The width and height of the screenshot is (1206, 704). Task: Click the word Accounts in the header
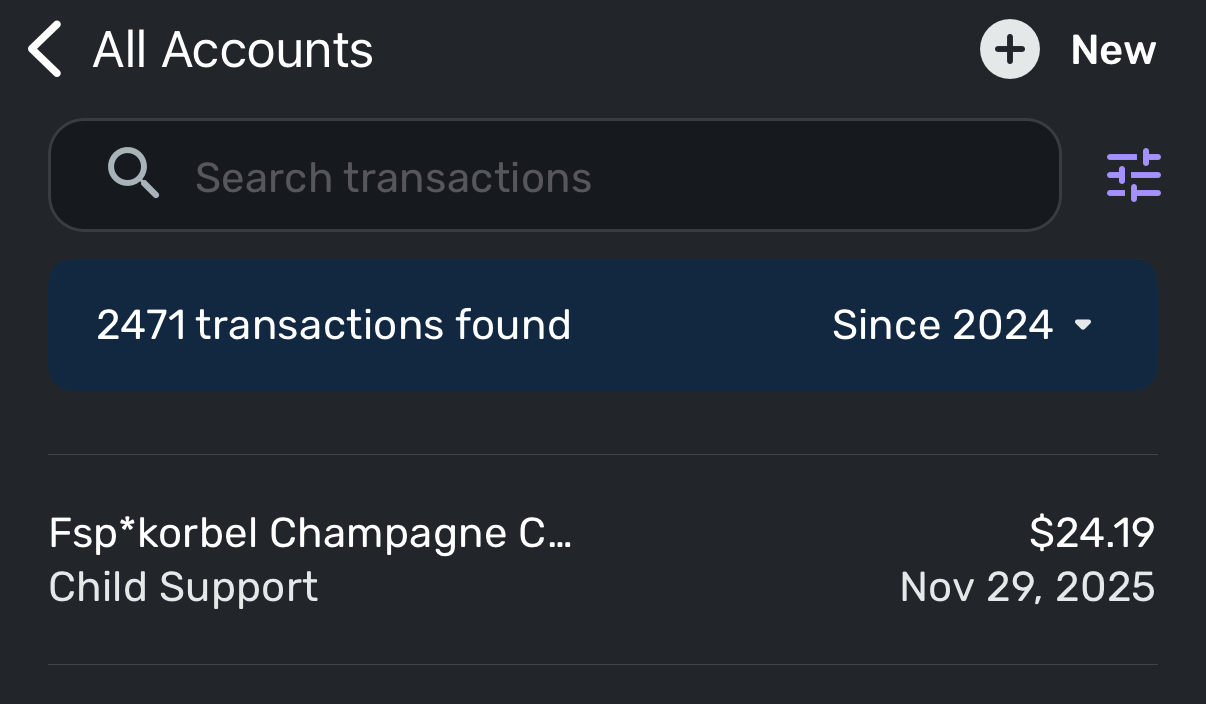click(267, 50)
